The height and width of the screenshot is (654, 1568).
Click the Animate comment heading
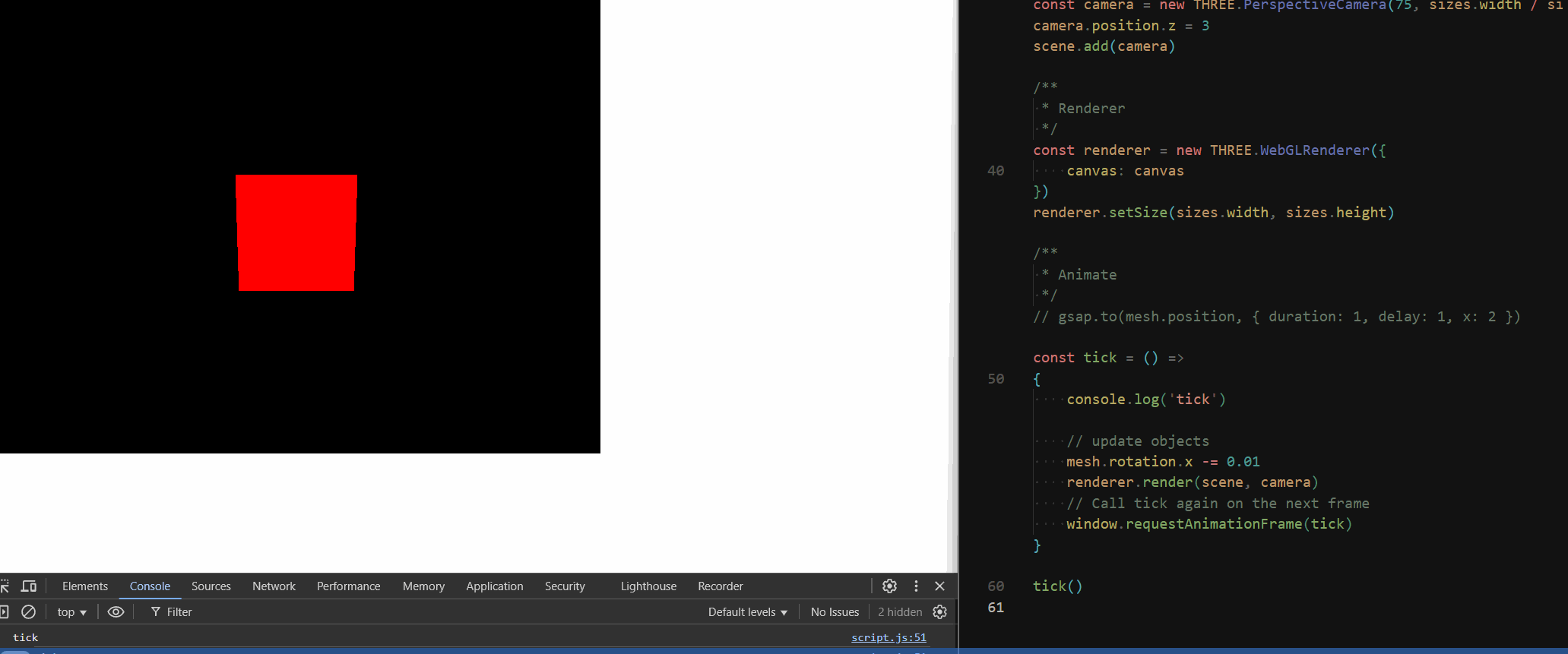(1087, 275)
